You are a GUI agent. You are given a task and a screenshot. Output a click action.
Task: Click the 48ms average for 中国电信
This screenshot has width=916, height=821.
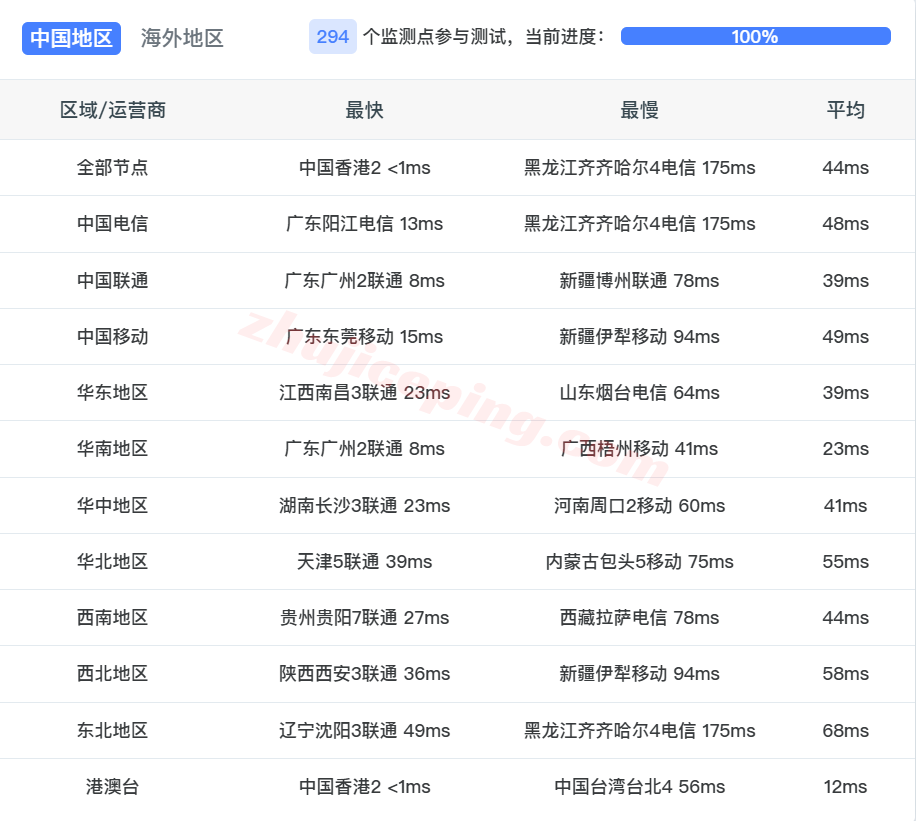(x=845, y=224)
